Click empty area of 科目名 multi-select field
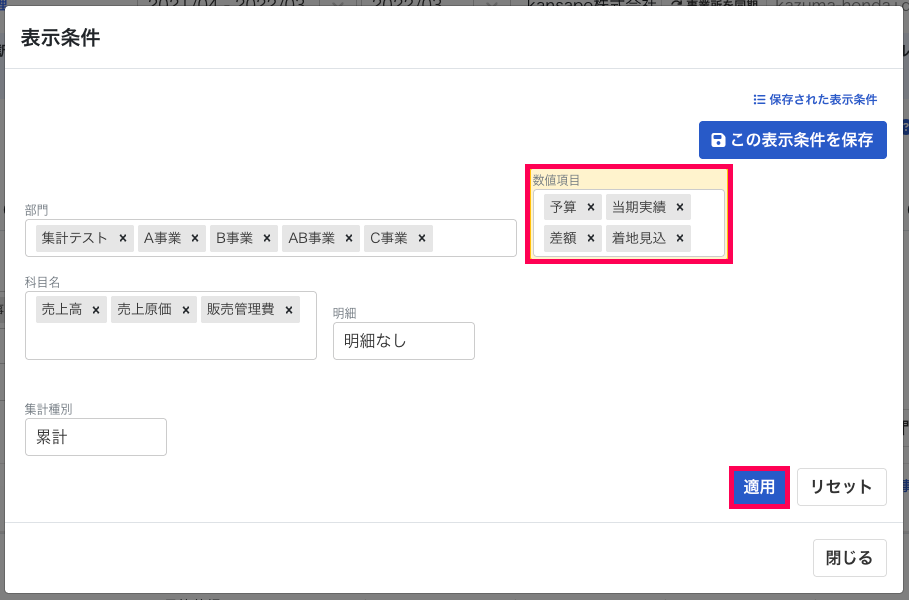 point(170,339)
